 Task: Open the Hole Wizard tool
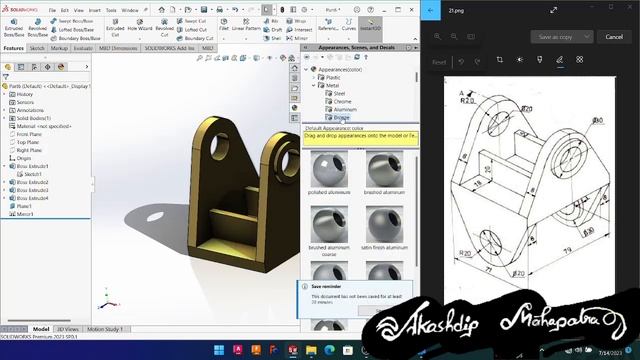(140, 25)
